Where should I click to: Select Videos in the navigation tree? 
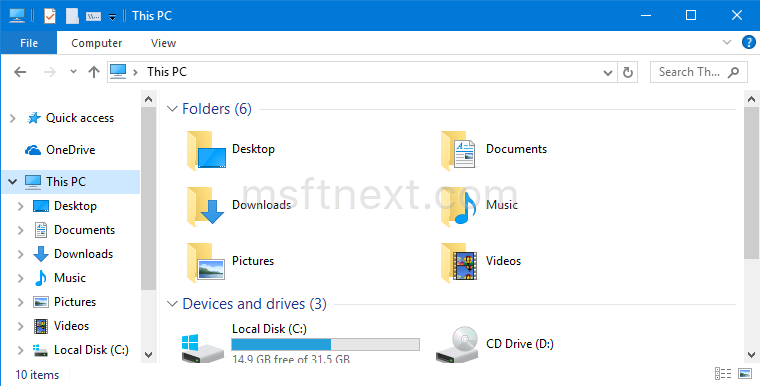click(x=71, y=326)
